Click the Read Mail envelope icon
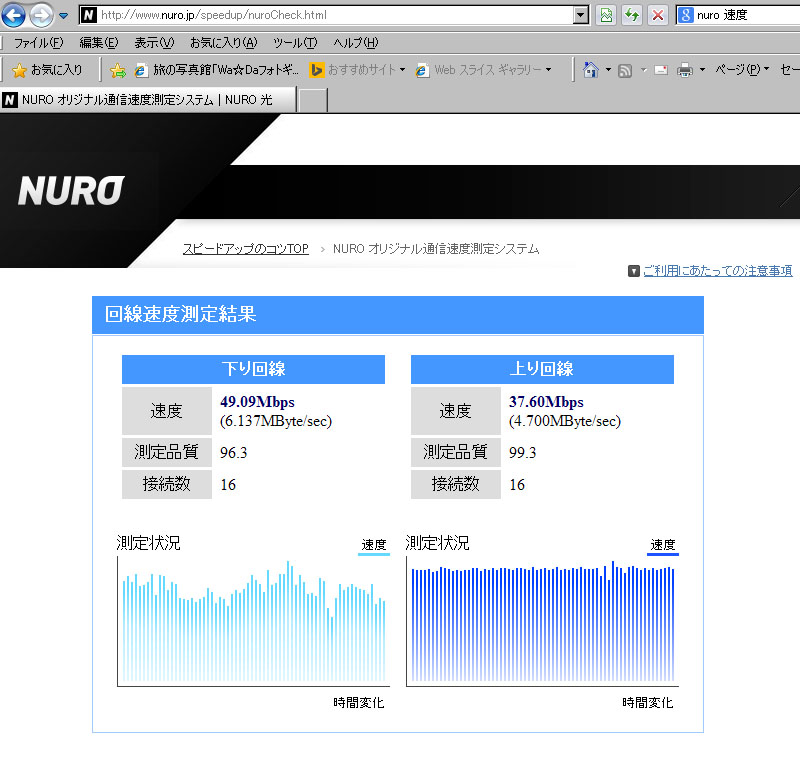The height and width of the screenshot is (758, 800). pyautogui.click(x=661, y=70)
